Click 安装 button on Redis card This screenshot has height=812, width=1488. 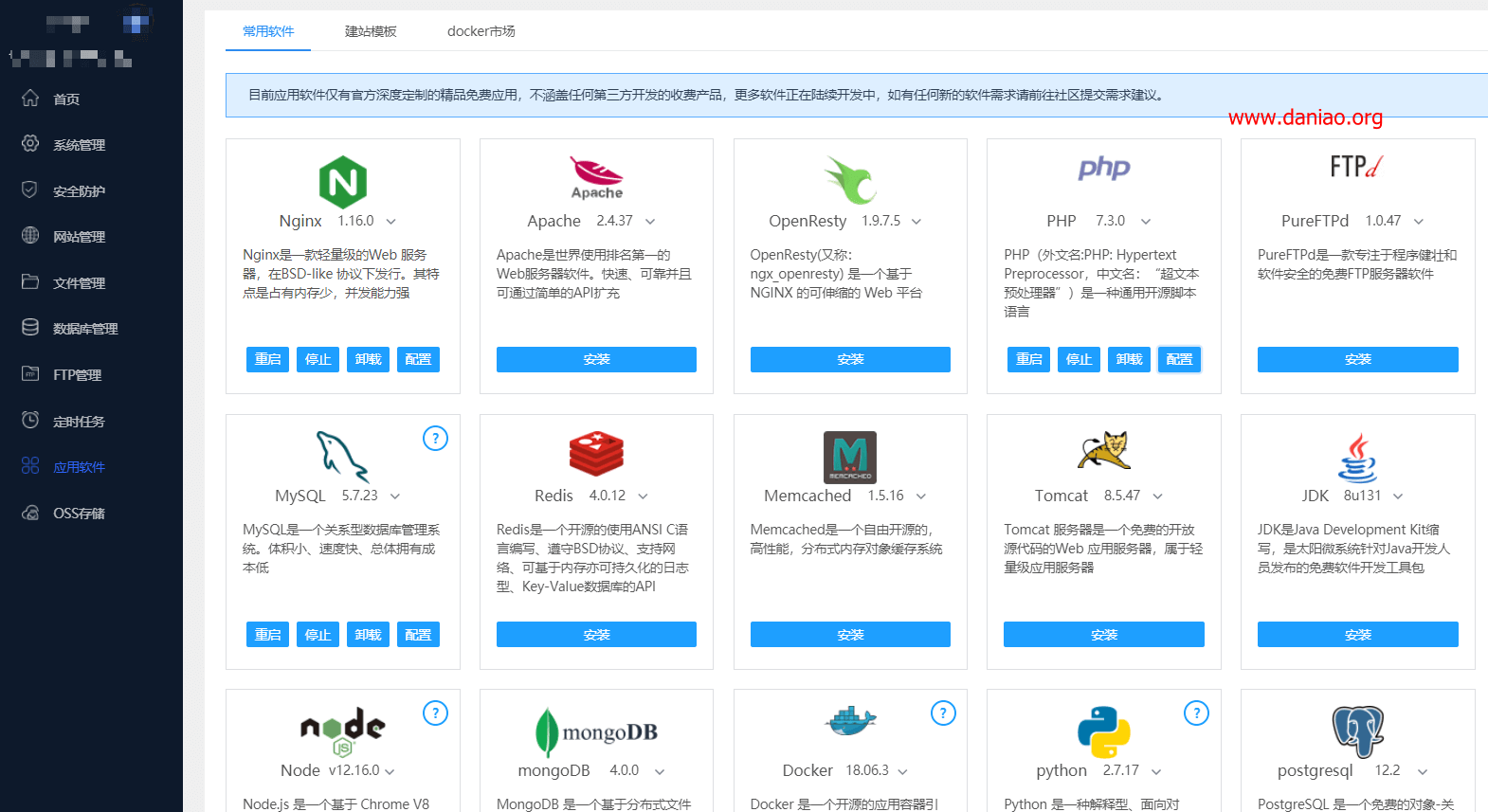[x=596, y=635]
